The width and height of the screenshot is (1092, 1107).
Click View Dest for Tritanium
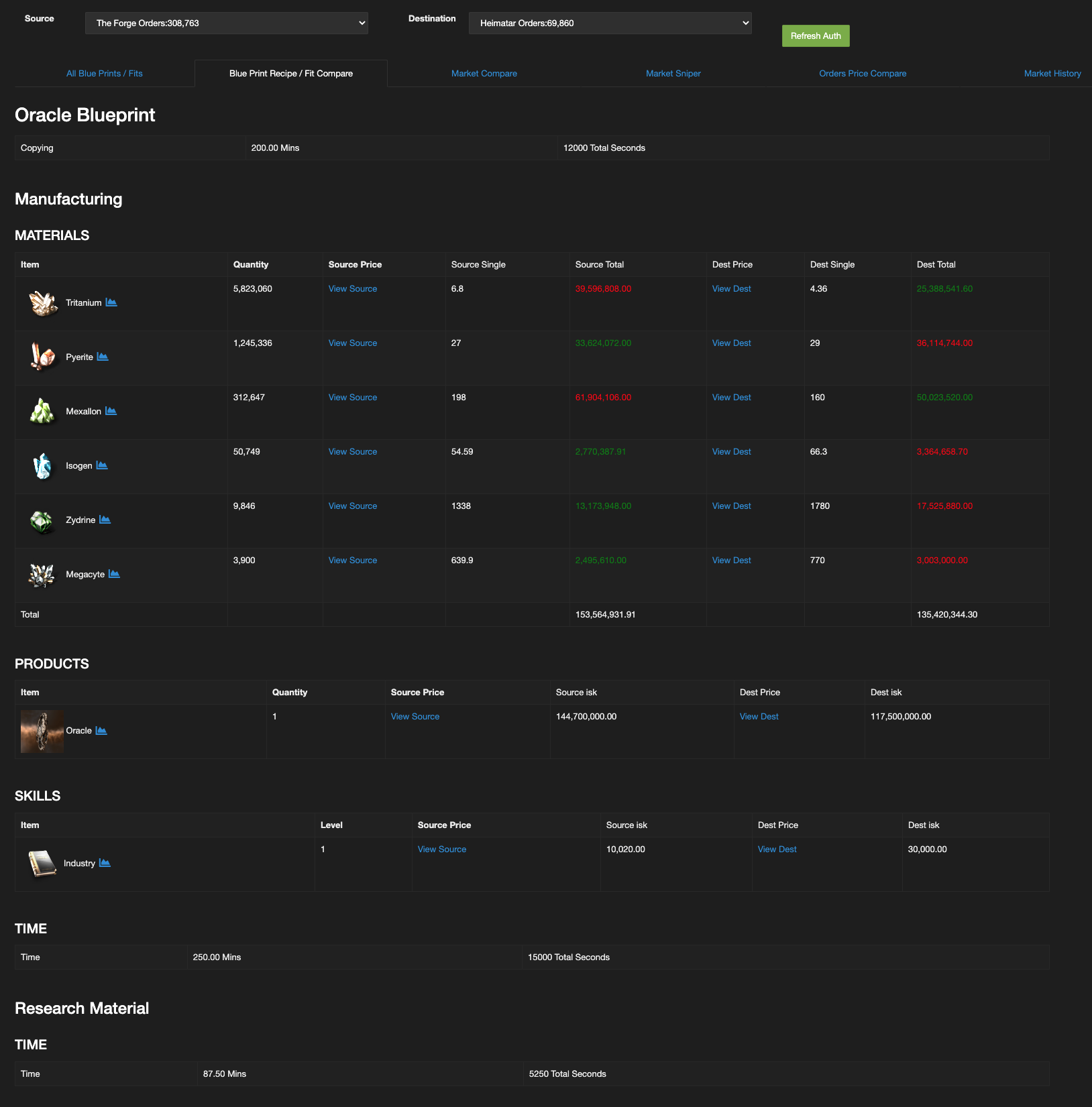[x=732, y=289]
